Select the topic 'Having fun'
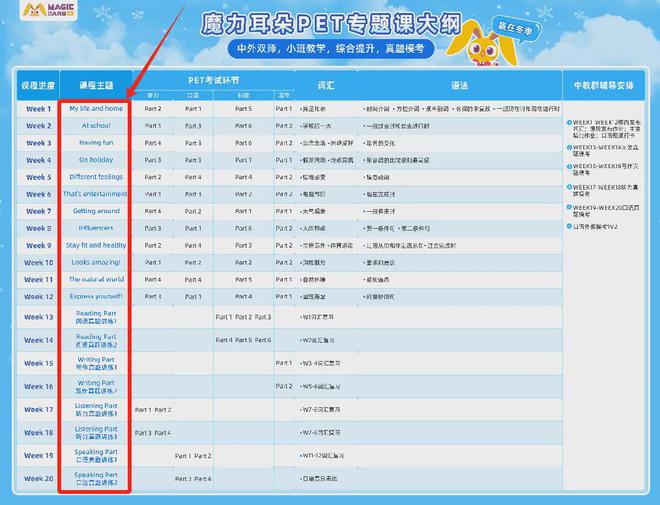The height and width of the screenshot is (505, 660). coord(96,143)
